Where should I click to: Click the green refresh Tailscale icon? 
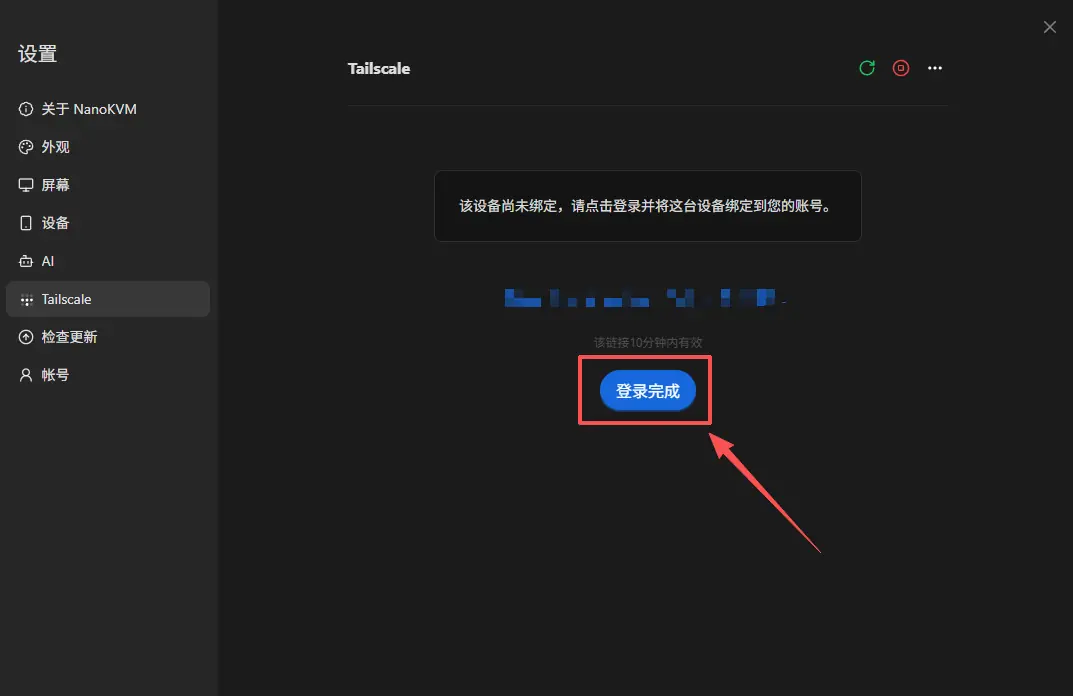click(x=867, y=68)
